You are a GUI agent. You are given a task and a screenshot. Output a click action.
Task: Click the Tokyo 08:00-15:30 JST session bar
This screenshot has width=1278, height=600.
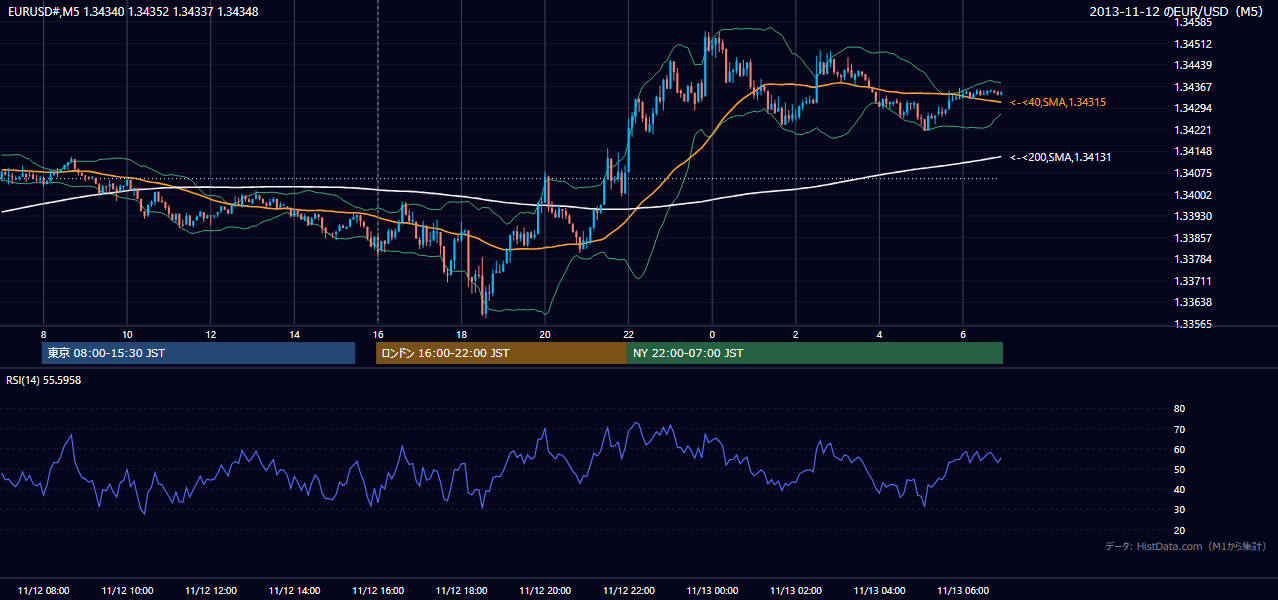tap(198, 353)
